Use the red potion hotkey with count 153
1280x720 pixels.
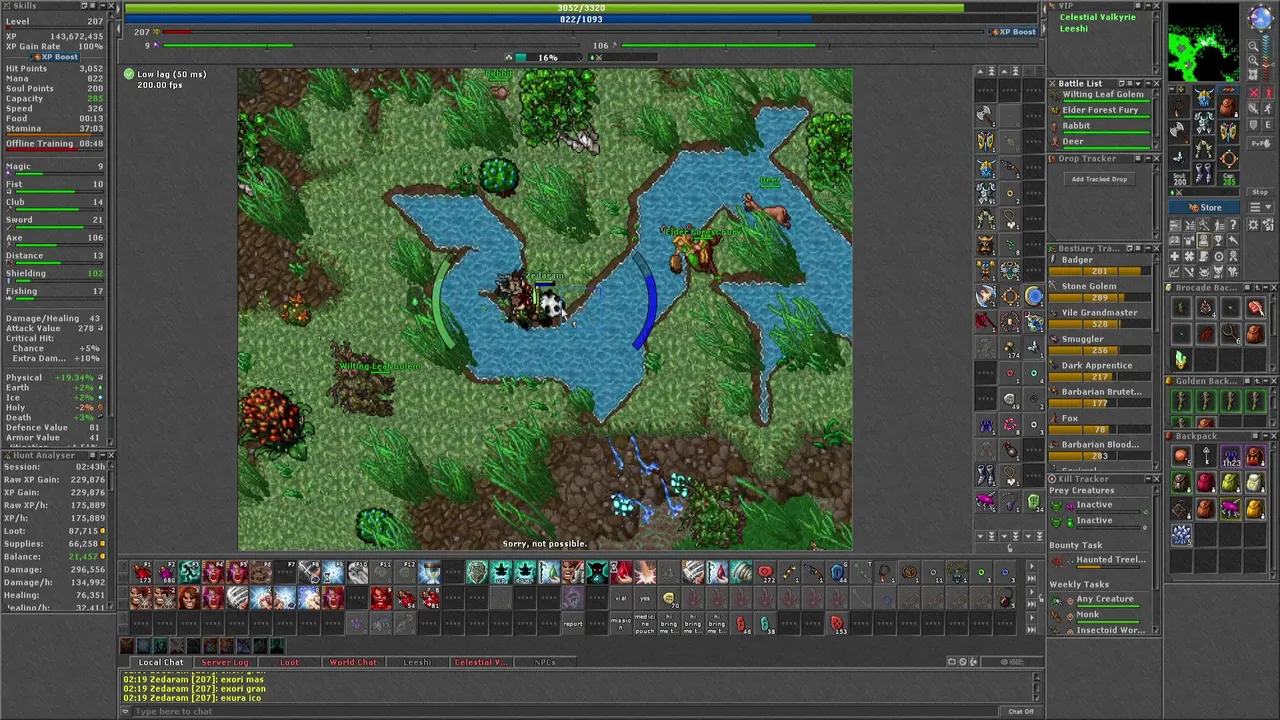tap(837, 622)
